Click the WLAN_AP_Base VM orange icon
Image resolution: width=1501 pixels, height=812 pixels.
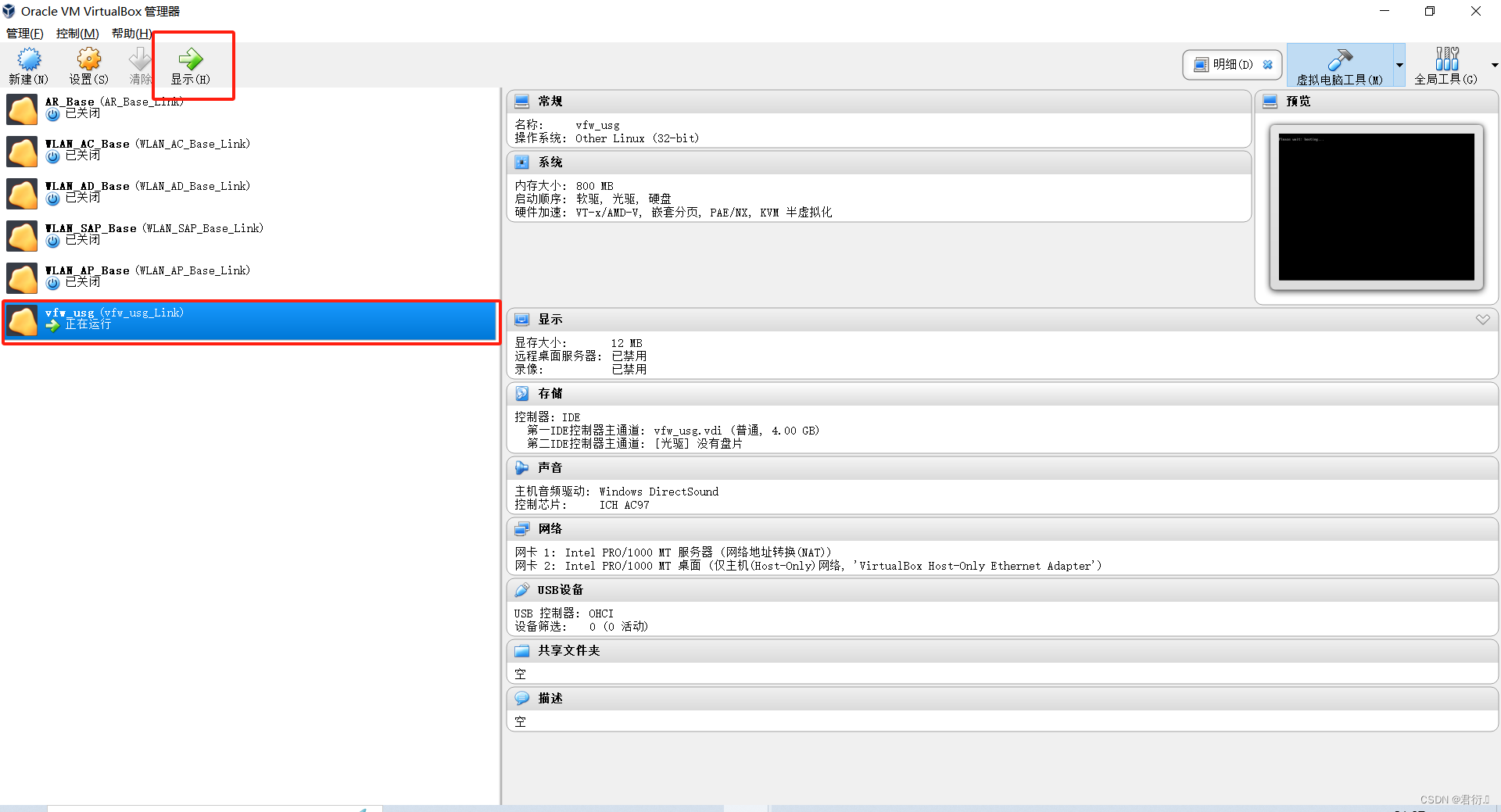[x=23, y=278]
